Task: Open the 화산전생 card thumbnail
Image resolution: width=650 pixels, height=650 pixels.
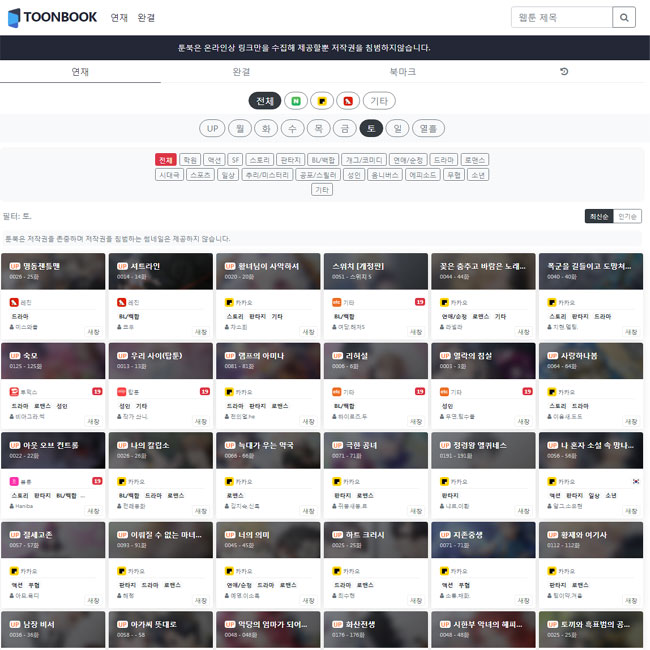Action: click(376, 629)
